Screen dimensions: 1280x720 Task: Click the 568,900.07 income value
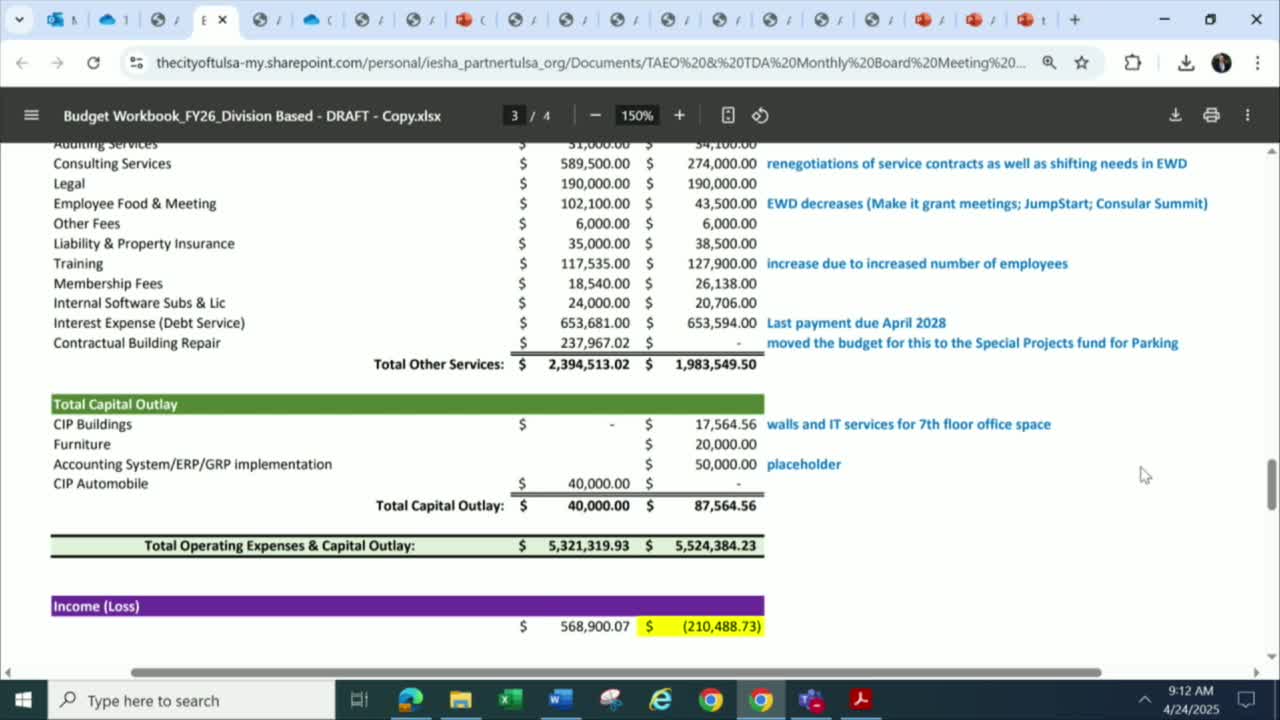coord(595,626)
